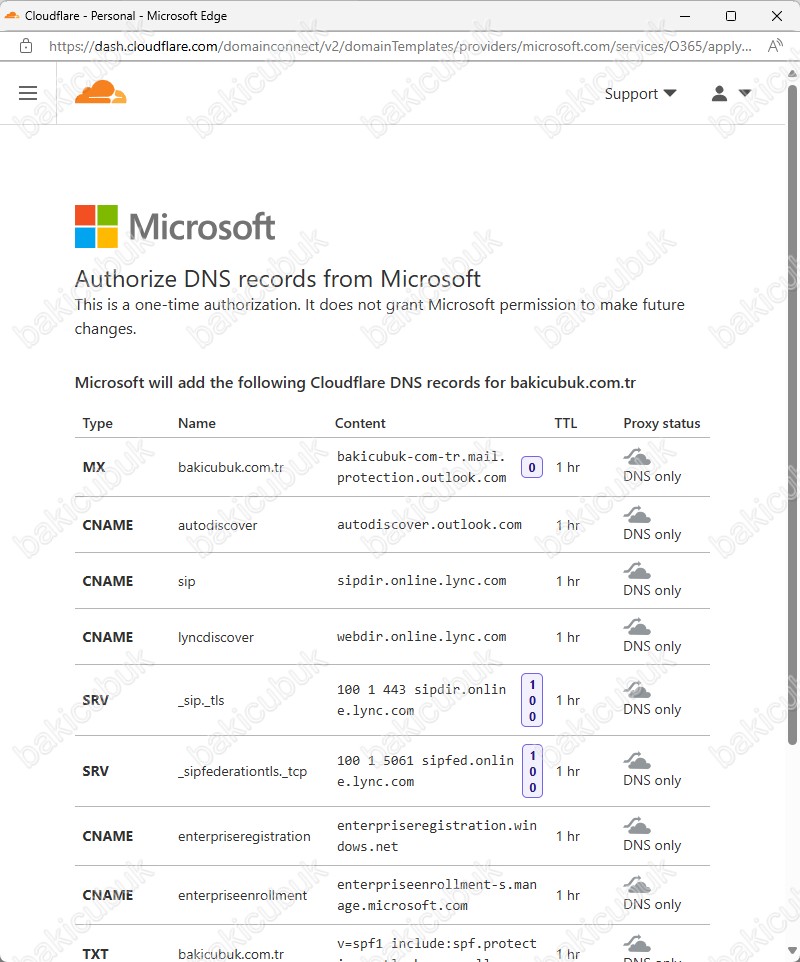The image size is (800, 962).
Task: Click the Type column header
Action: [98, 423]
